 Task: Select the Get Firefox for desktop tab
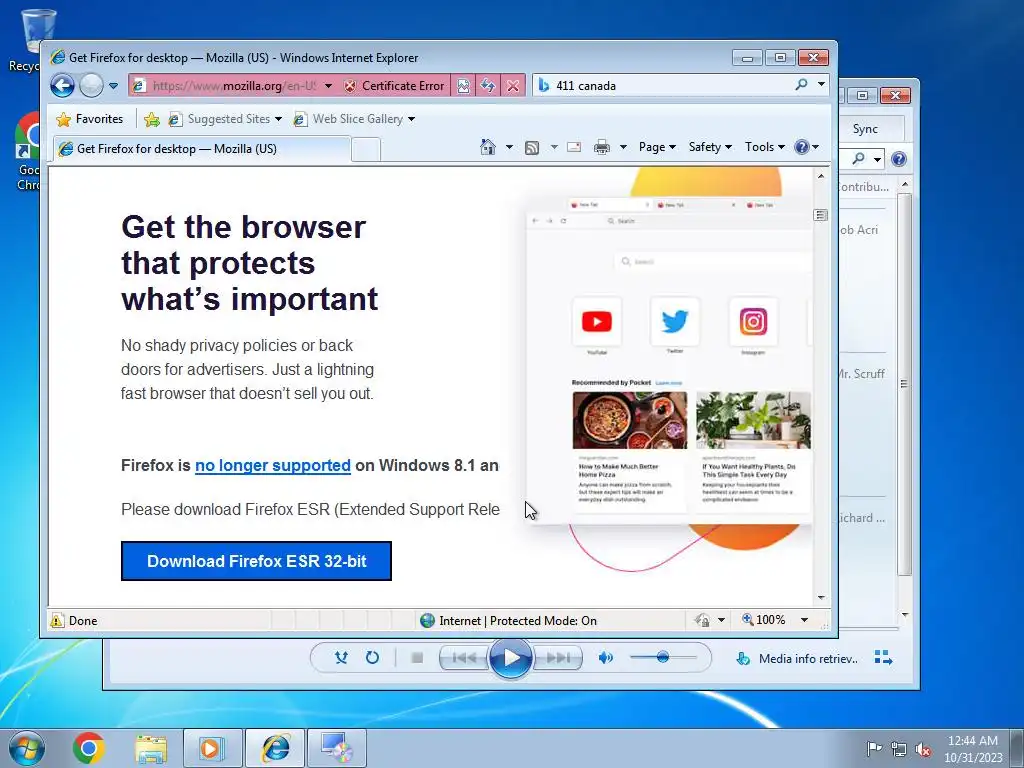tap(201, 149)
